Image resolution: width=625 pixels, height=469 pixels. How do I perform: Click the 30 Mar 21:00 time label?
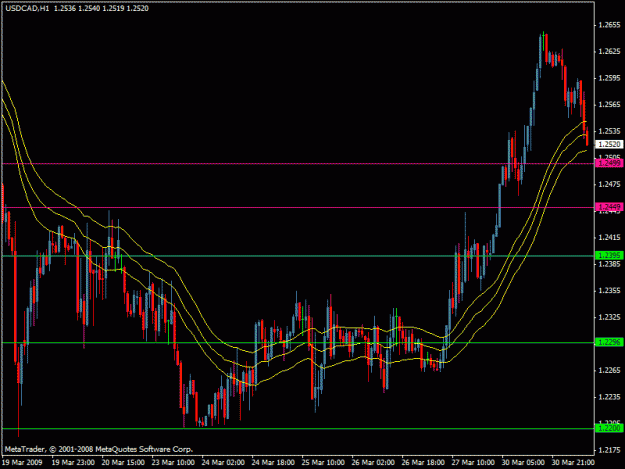573,462
